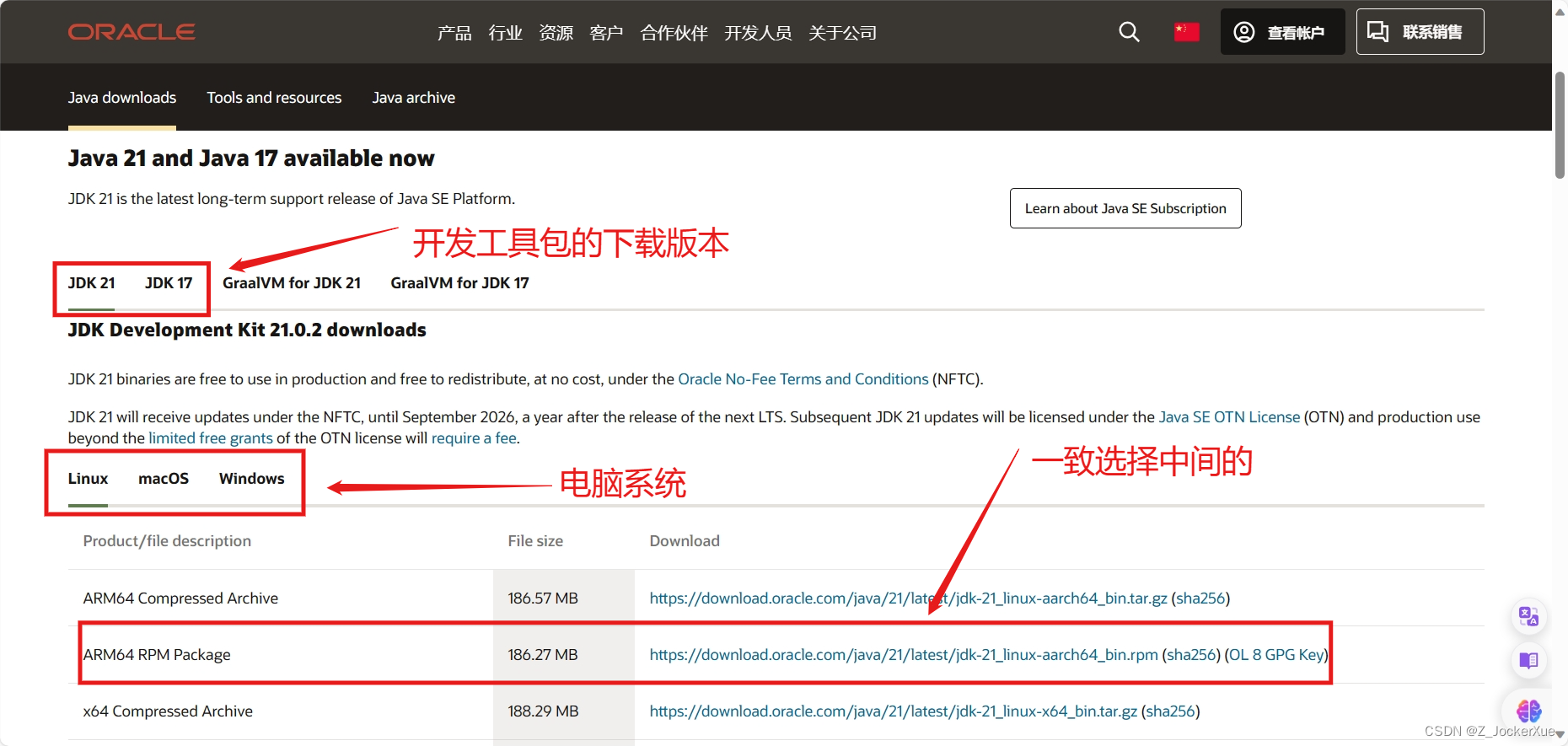The width and height of the screenshot is (1568, 746).
Task: Select the JDK 21 tab
Action: coord(91,283)
